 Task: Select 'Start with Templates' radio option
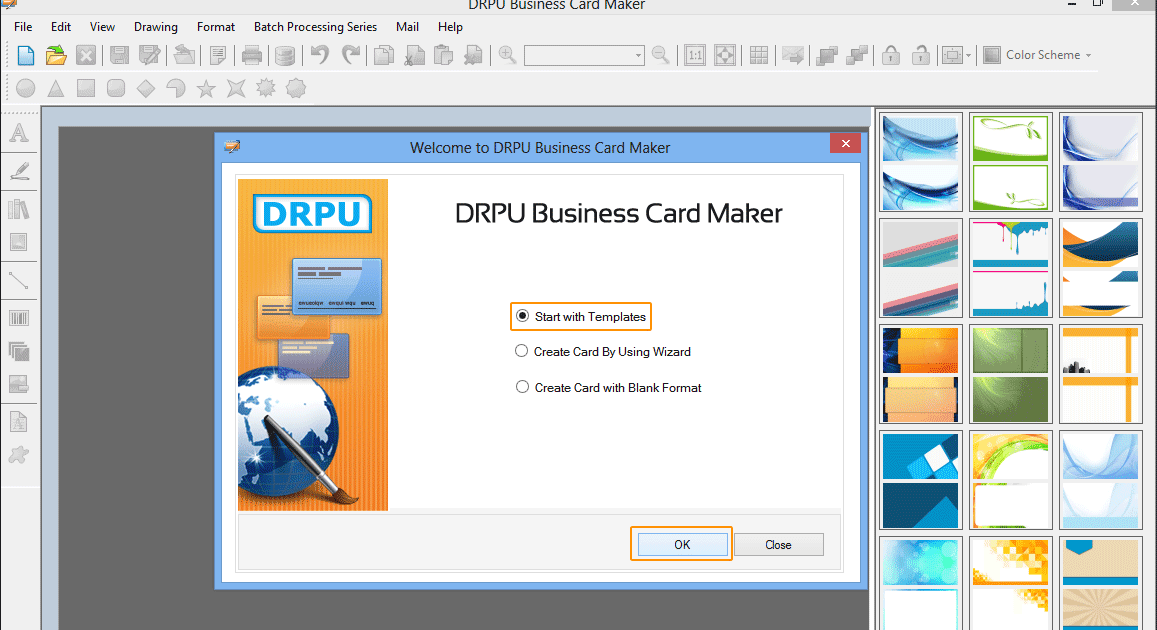pos(581,316)
